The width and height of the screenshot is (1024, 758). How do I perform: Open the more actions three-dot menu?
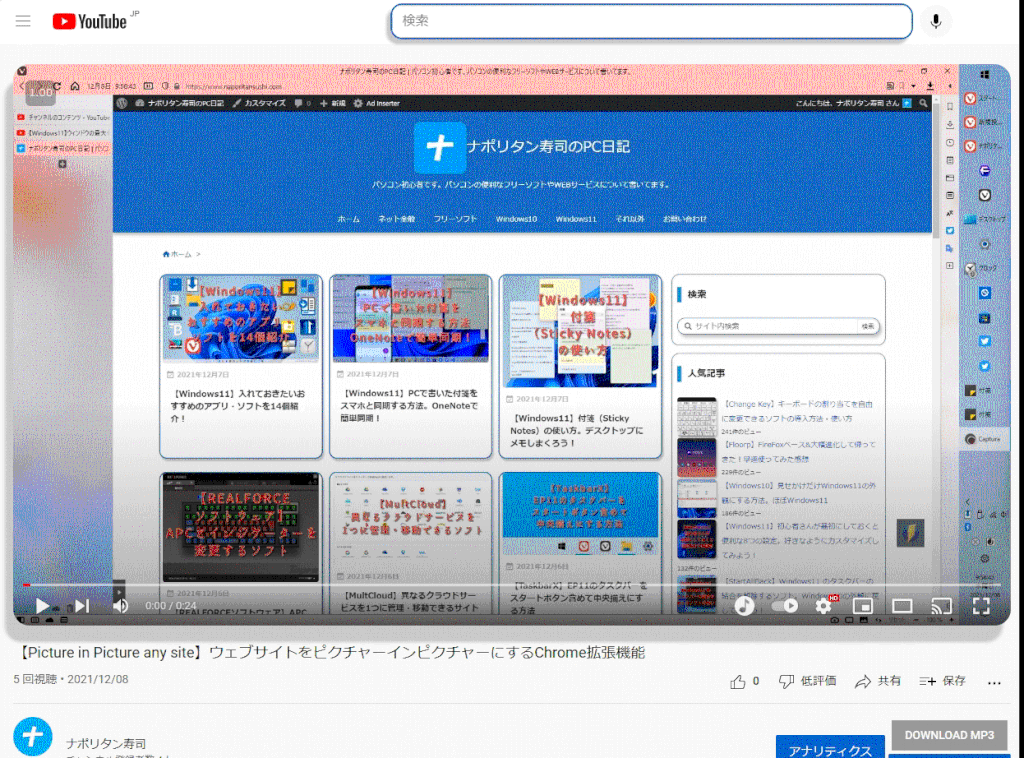(x=994, y=682)
